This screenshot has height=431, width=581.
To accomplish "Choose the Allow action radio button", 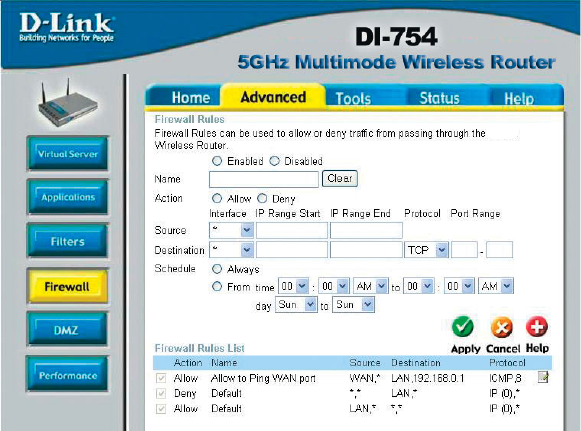I will [x=217, y=198].
